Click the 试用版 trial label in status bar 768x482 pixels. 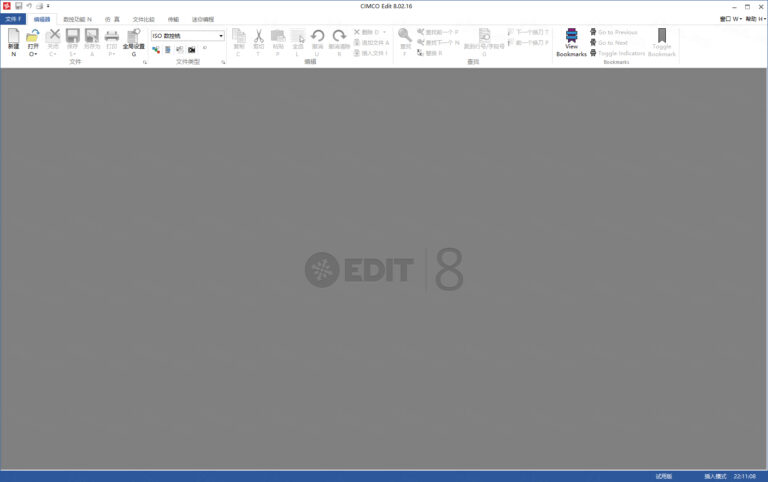click(664, 476)
